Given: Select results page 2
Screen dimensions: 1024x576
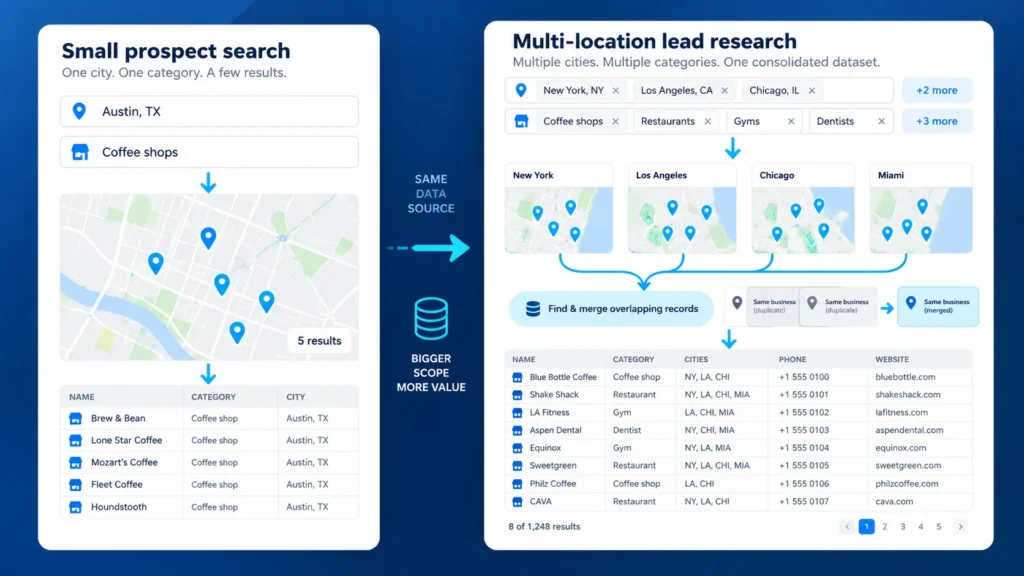Looking at the screenshot, I should 885,526.
